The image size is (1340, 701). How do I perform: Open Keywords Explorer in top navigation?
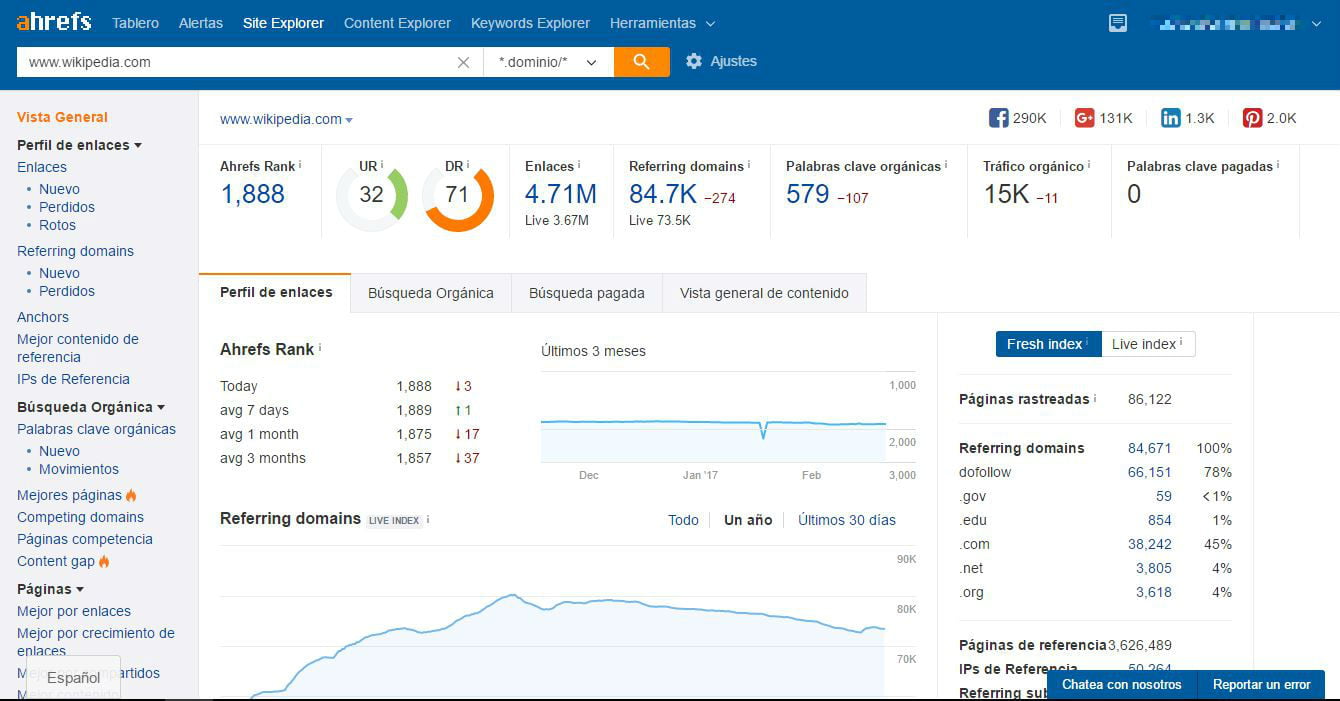coord(530,23)
